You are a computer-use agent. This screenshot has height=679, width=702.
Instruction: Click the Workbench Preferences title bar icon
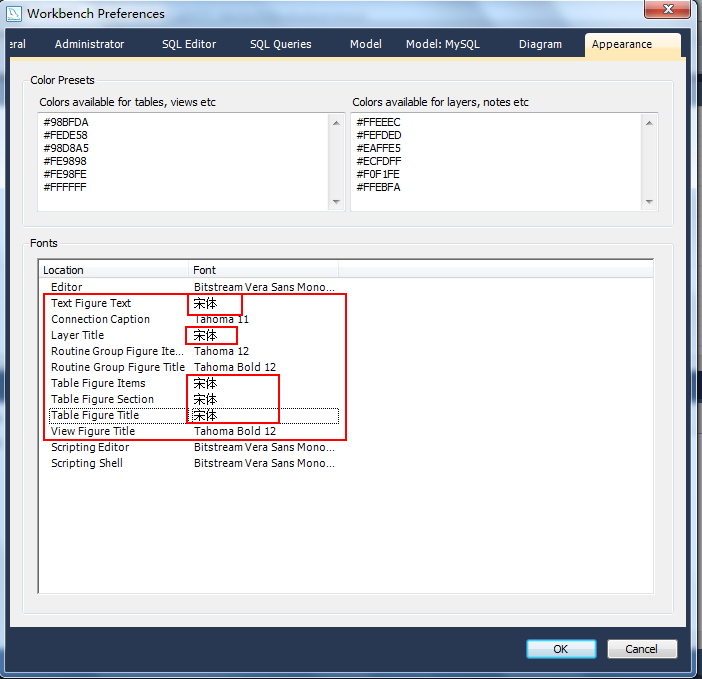coord(13,13)
